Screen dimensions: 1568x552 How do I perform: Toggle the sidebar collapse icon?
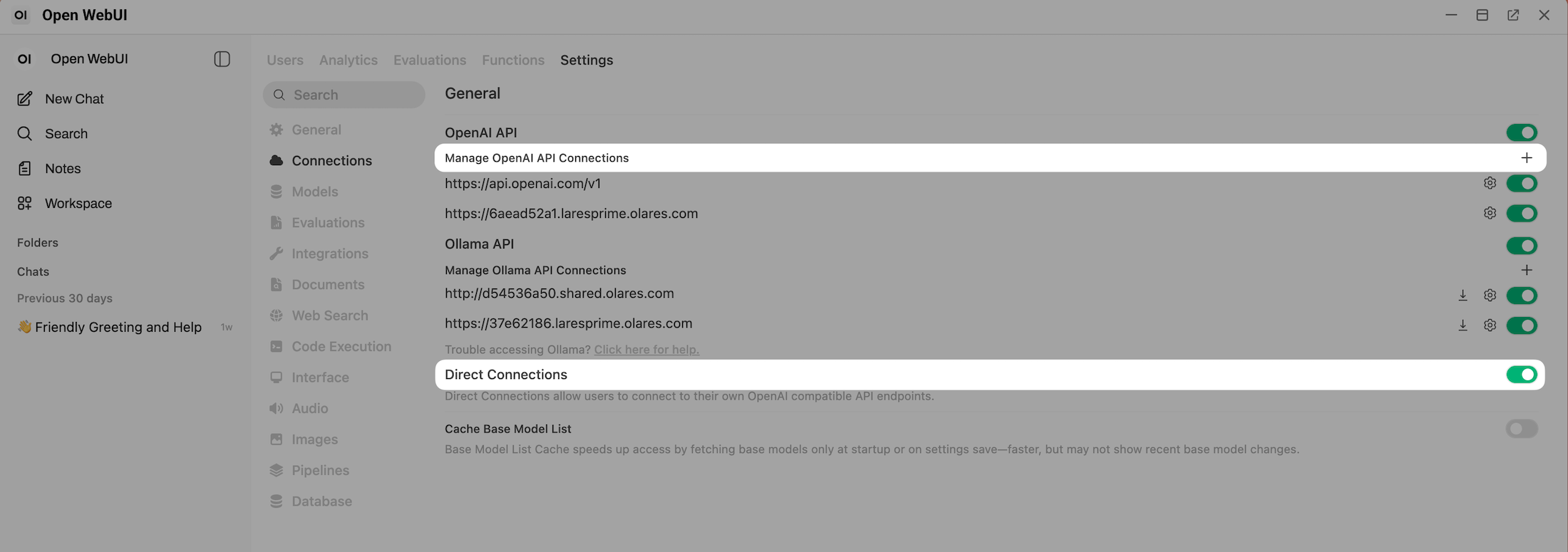coord(222,59)
